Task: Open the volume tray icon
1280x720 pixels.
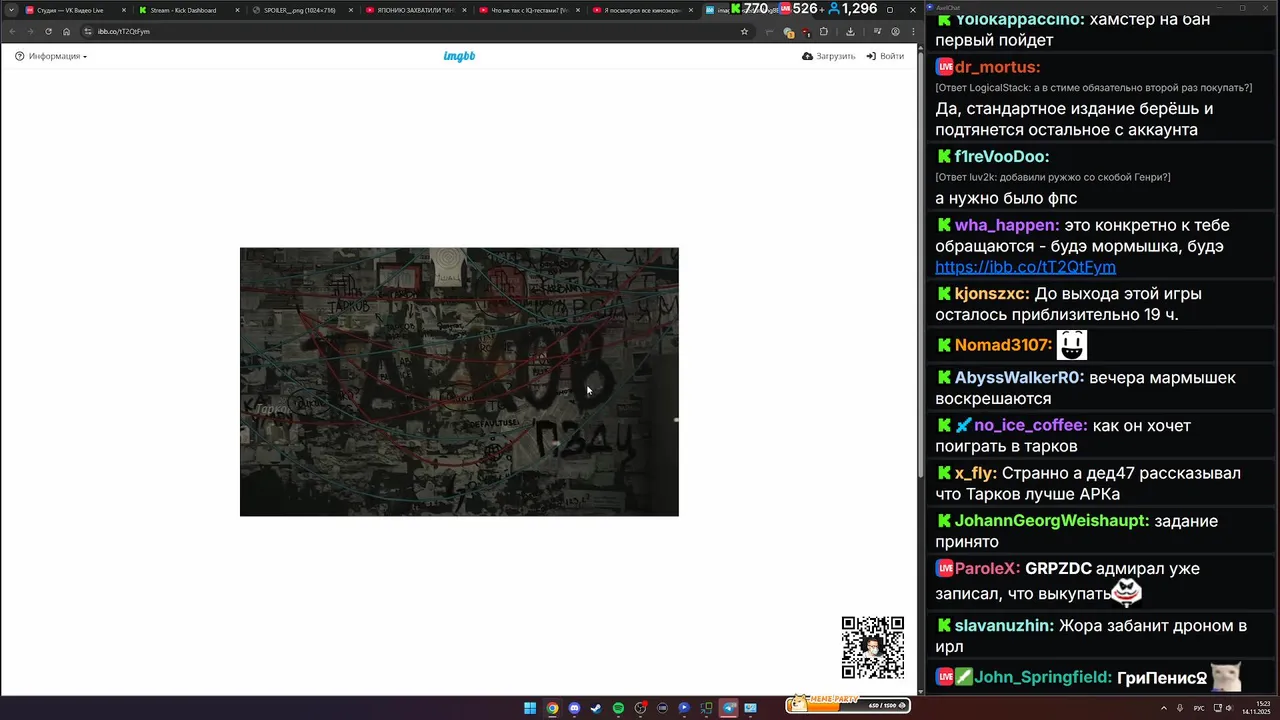Action: (x=1229, y=708)
